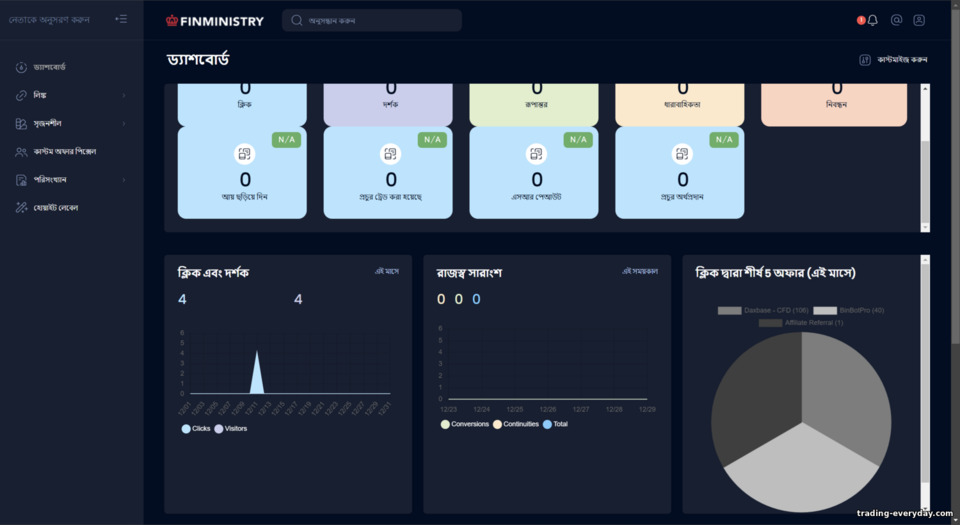
Task: Click the @ contact icon in header
Action: (x=896, y=20)
